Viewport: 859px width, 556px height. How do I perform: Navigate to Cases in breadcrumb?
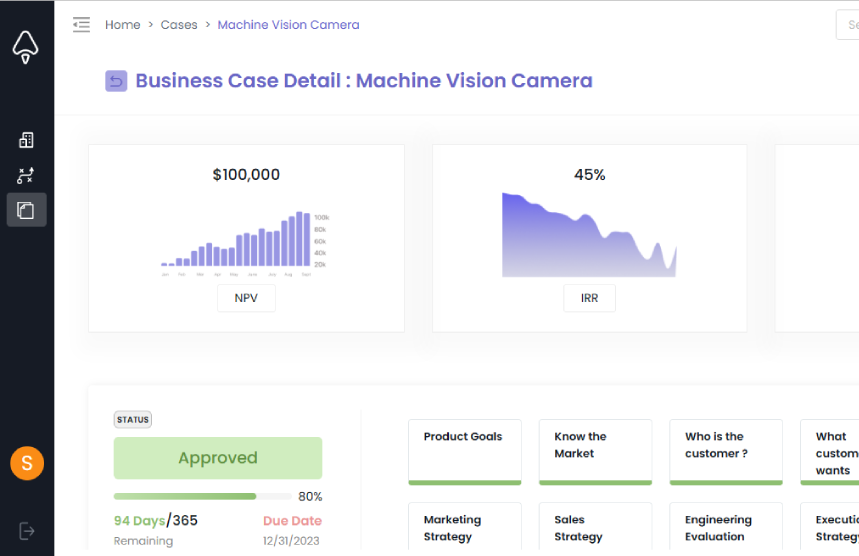point(179,25)
